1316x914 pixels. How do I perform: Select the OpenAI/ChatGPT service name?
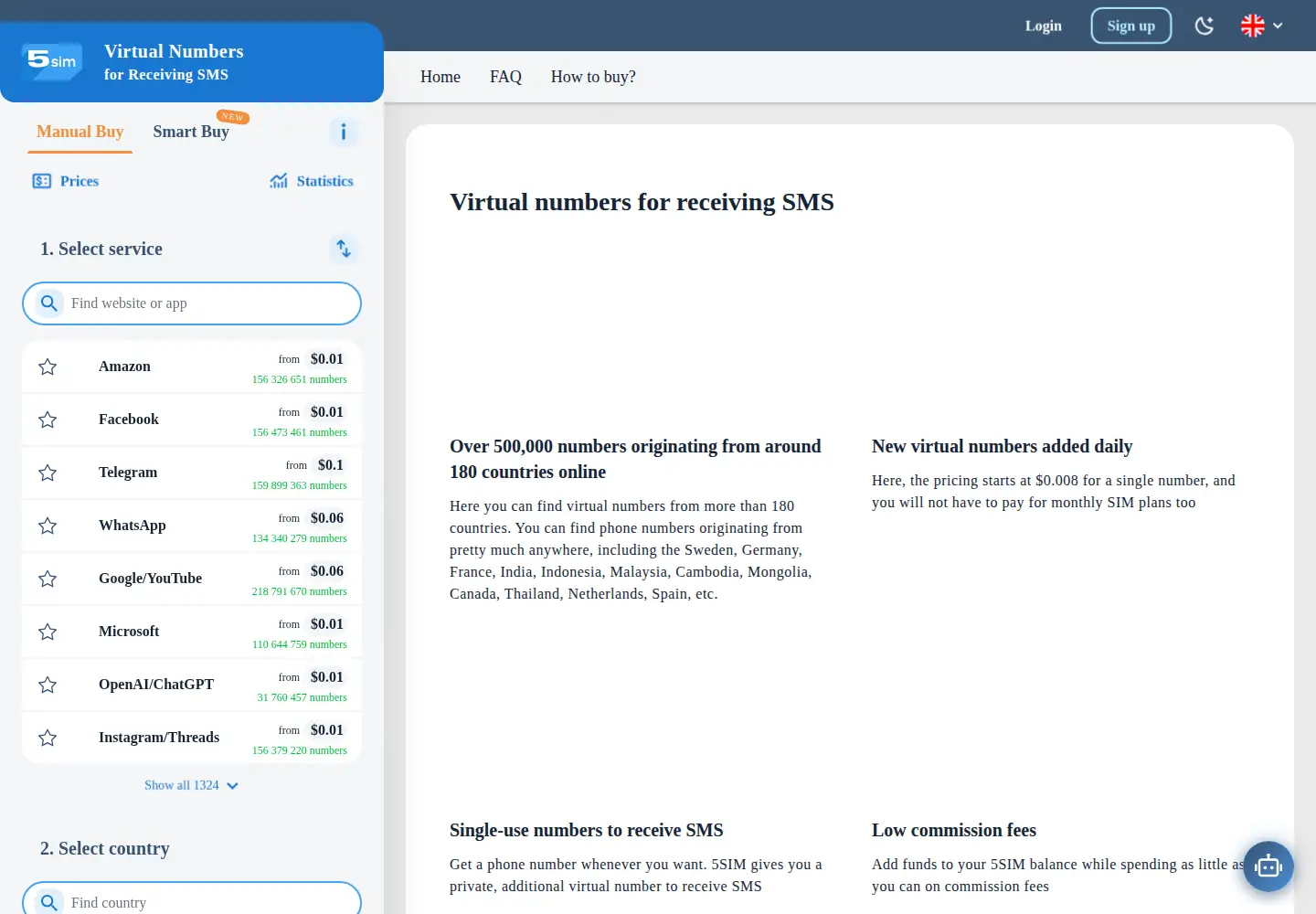[x=156, y=685]
